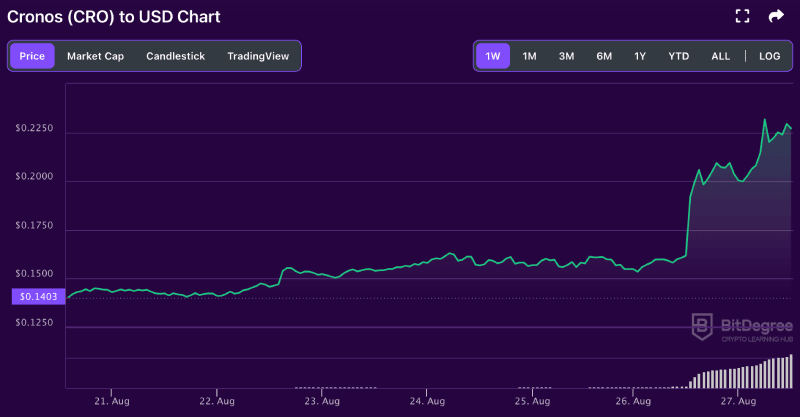Show year-to-date with YTD
The height and width of the screenshot is (417, 800).
click(x=679, y=56)
